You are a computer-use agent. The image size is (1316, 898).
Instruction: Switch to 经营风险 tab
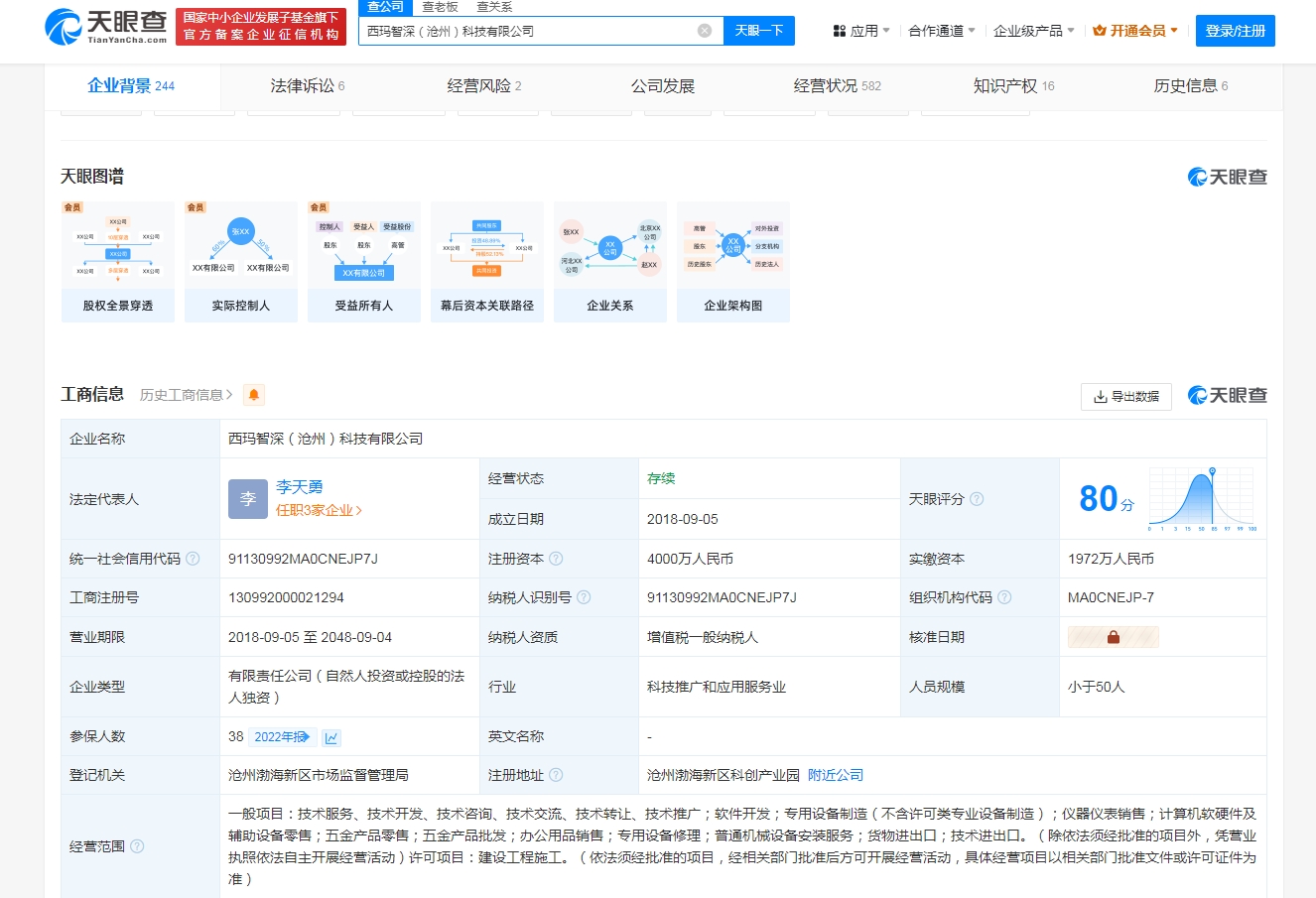tap(484, 86)
